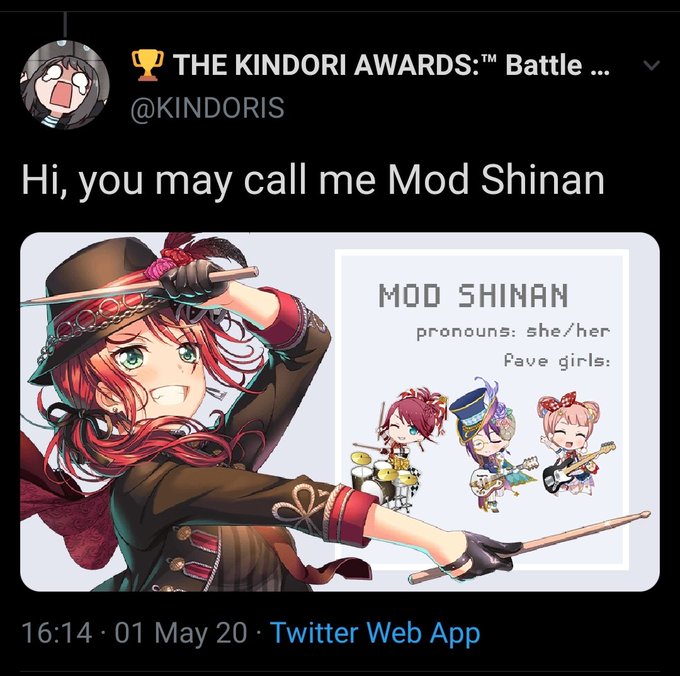The image size is (680, 676).
Task: Click the purple-haired top hat chibi guitarist
Action: (492, 444)
